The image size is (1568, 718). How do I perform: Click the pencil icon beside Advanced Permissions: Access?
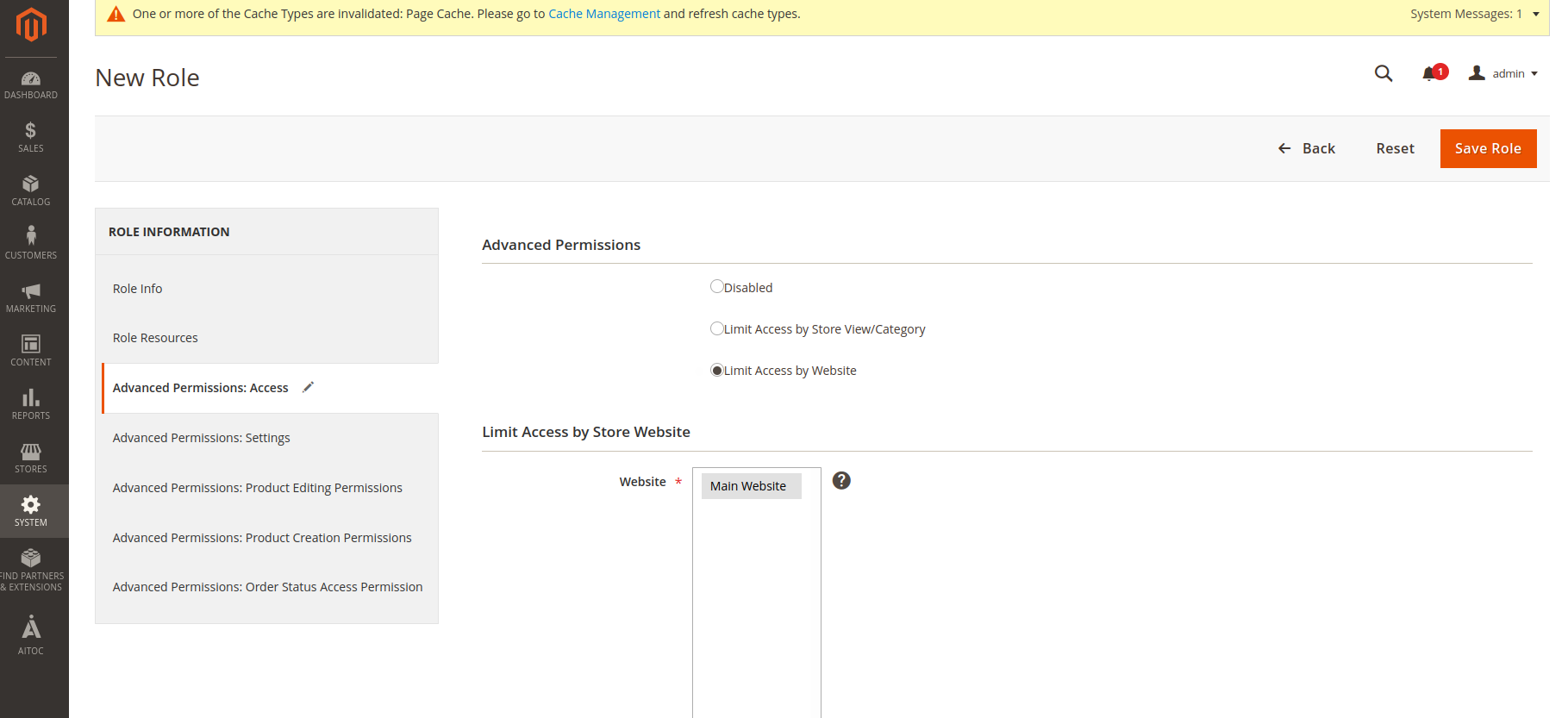coord(309,387)
